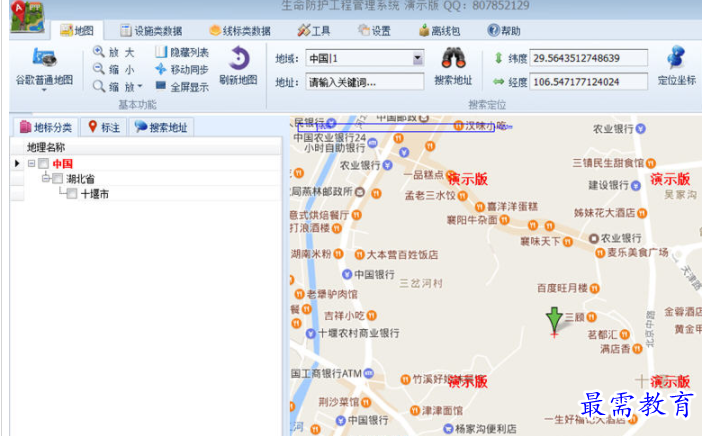Click the 三岔河村 map label

(421, 283)
